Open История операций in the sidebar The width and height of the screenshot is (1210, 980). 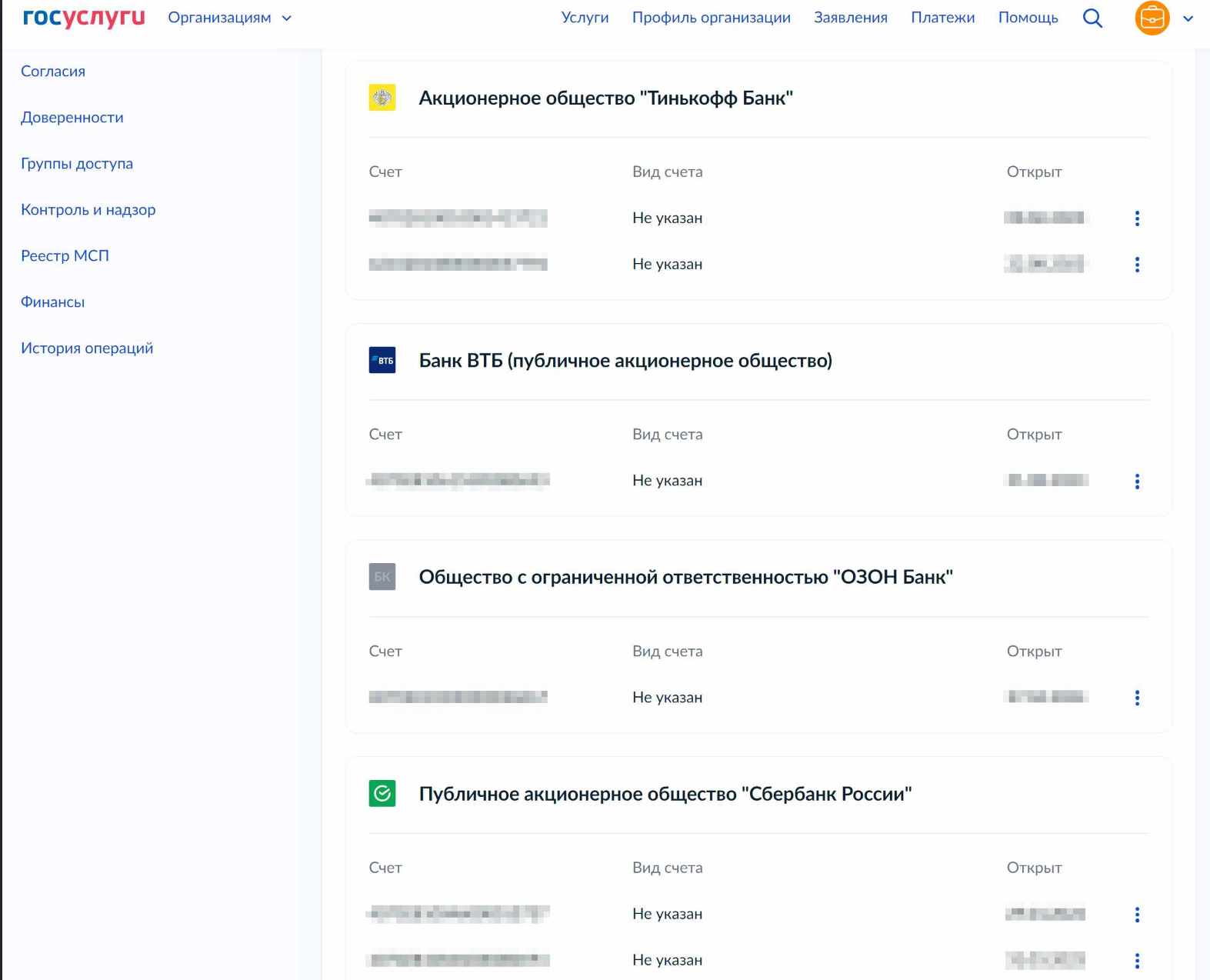click(x=87, y=348)
